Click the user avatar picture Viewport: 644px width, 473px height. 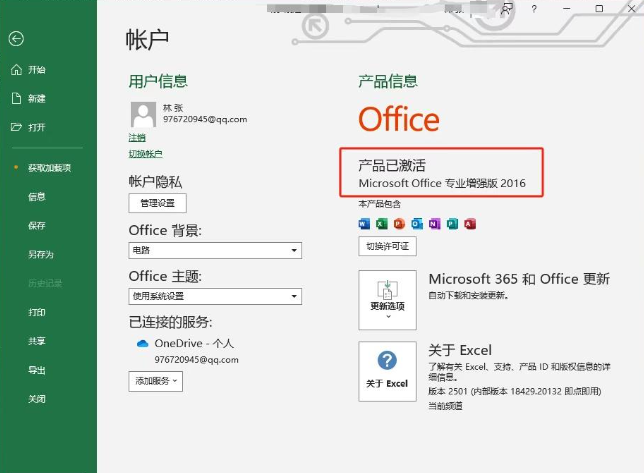(x=143, y=114)
